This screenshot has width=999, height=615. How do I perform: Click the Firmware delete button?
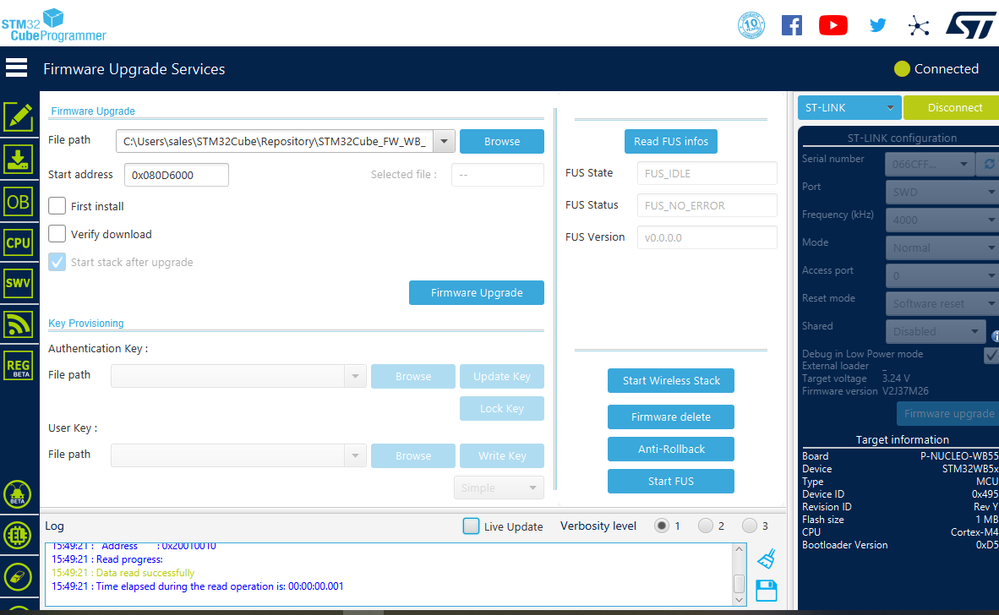click(671, 417)
